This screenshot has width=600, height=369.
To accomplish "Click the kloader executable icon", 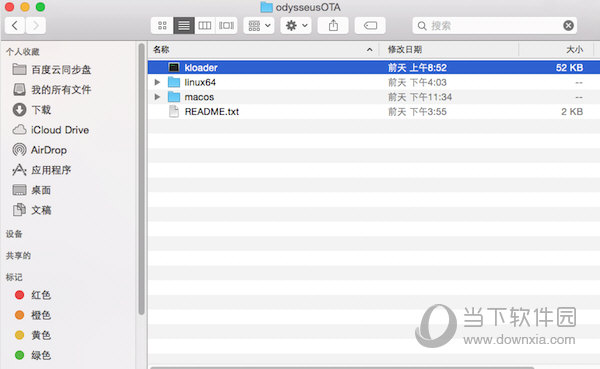I will coord(174,67).
